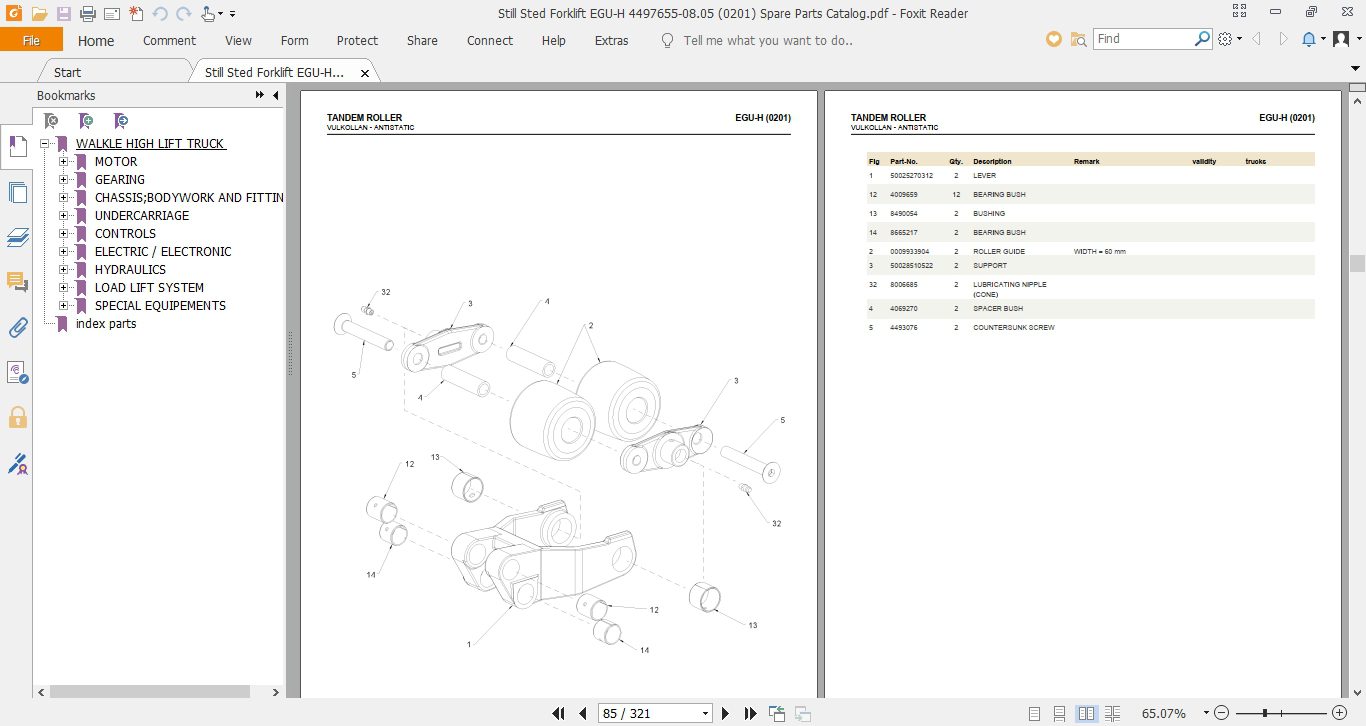Click the orange heart icon
1366x726 pixels.
(x=1053, y=39)
